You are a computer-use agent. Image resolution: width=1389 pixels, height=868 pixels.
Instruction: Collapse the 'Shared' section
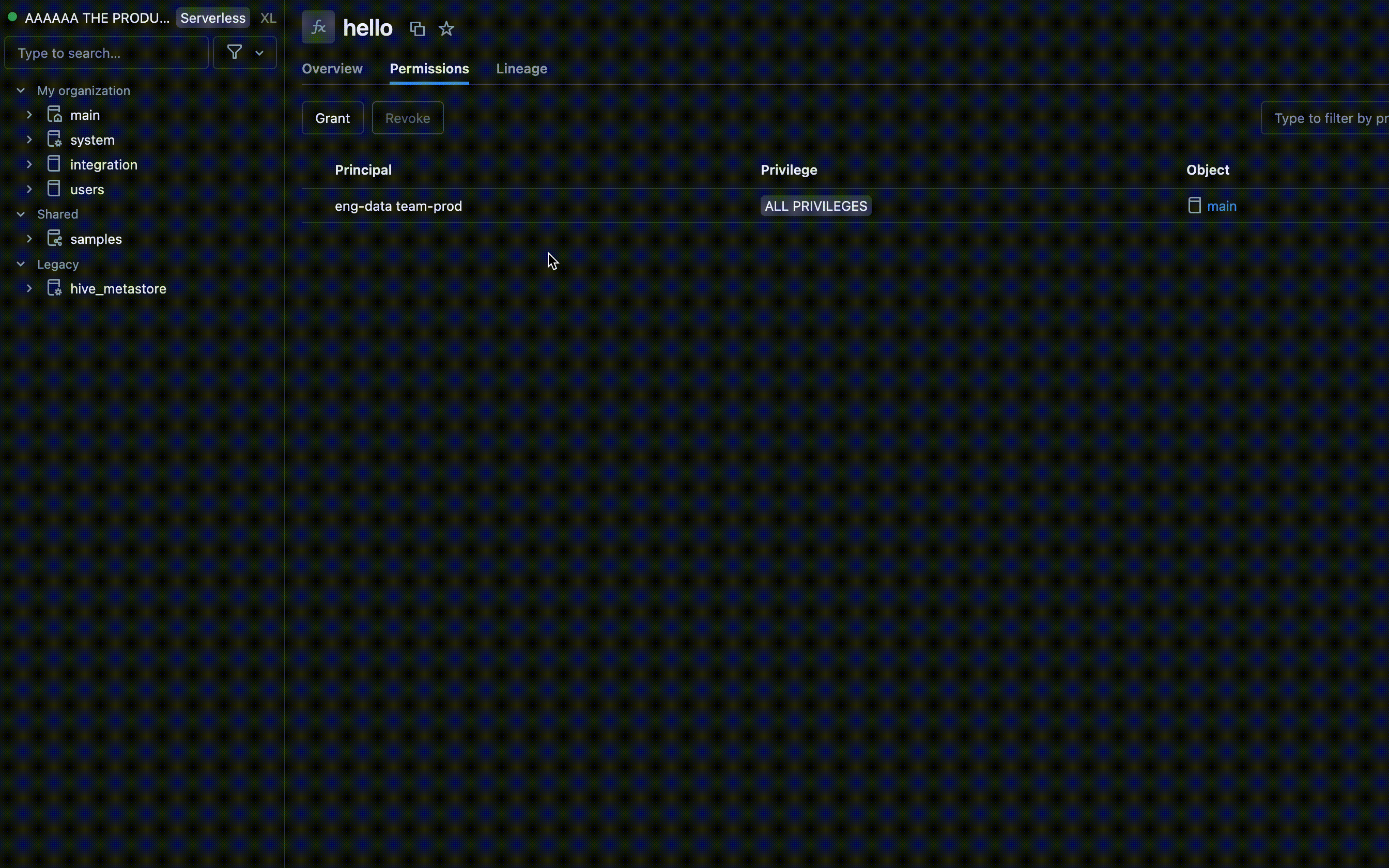point(20,214)
